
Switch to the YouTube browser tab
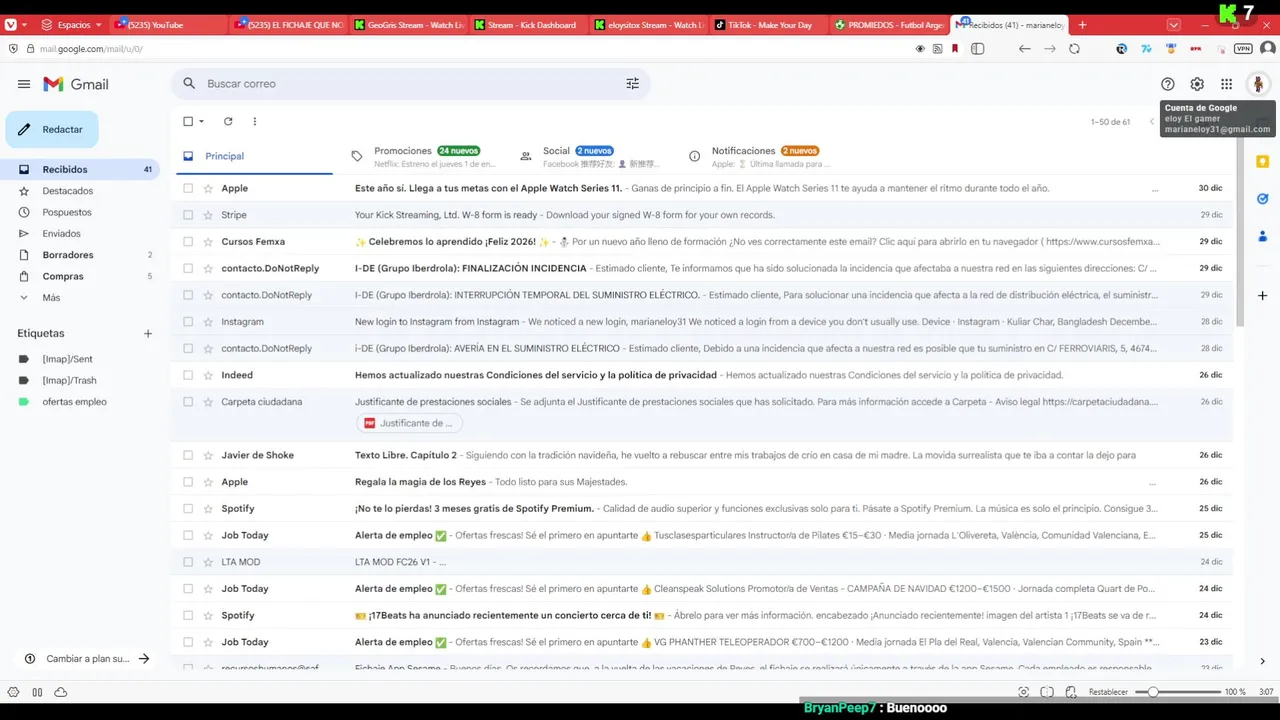pos(170,25)
